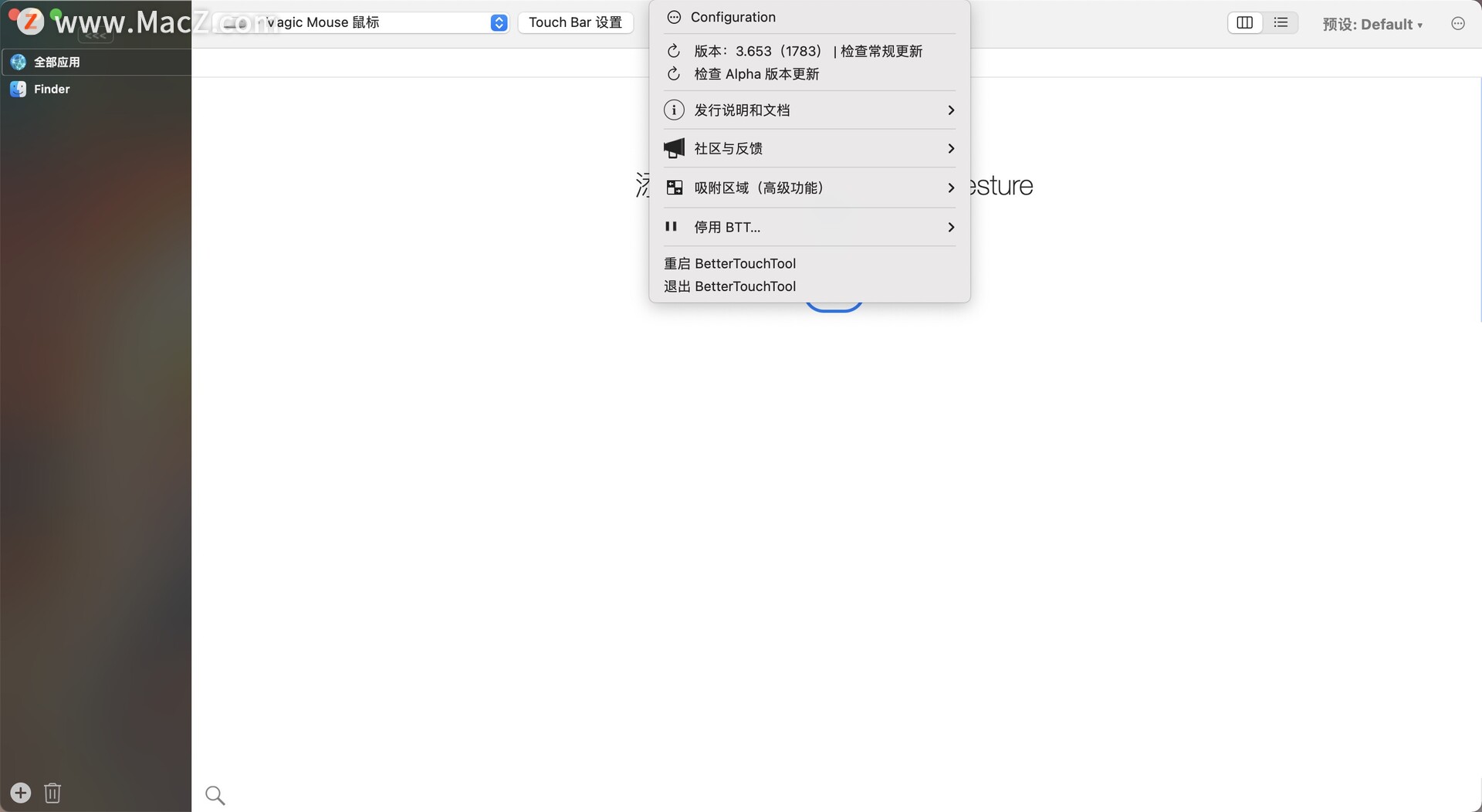
Task: Expand 发行说明和文档 submenu arrow
Action: (x=951, y=110)
